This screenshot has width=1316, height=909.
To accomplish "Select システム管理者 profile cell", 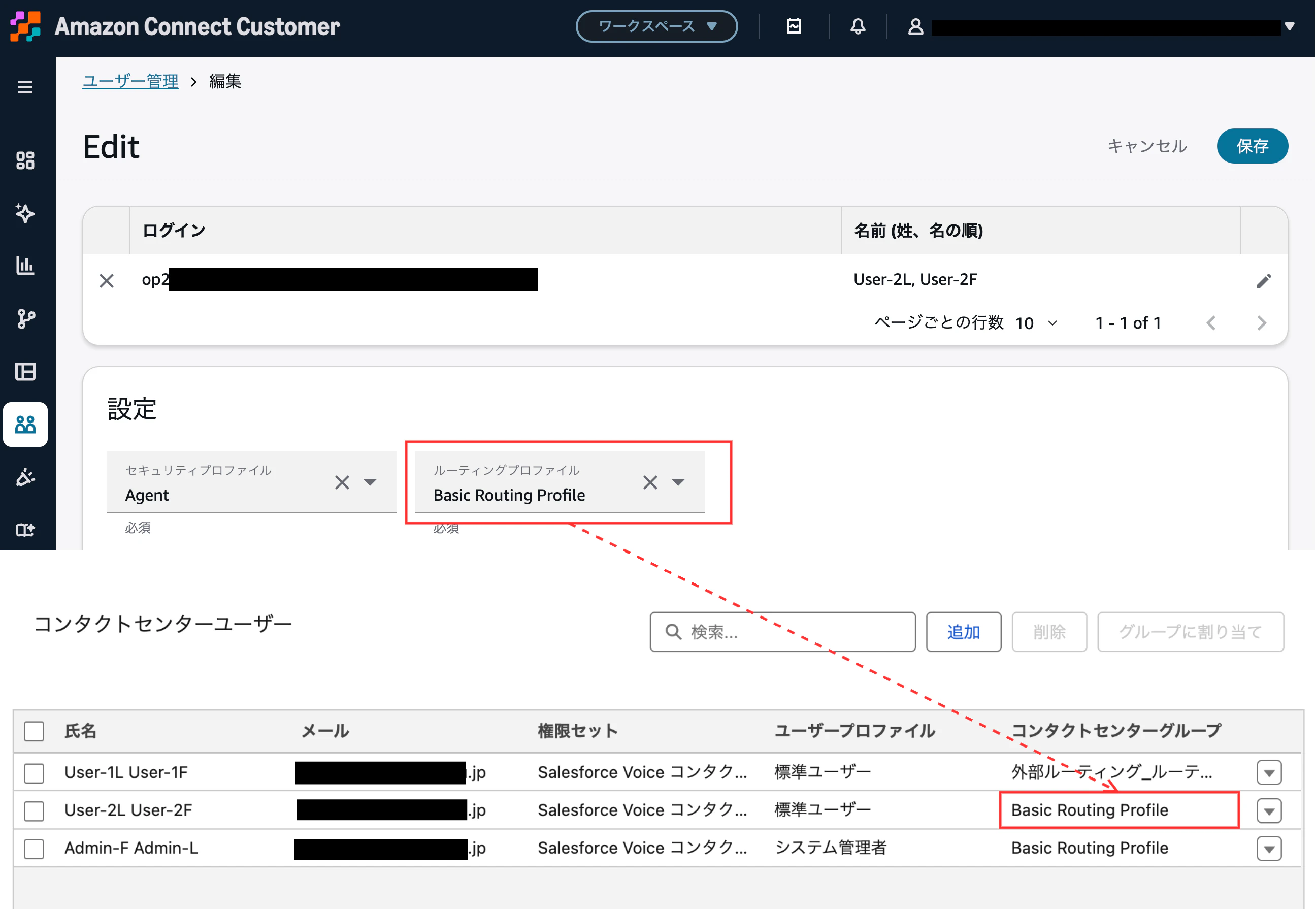I will click(x=831, y=848).
